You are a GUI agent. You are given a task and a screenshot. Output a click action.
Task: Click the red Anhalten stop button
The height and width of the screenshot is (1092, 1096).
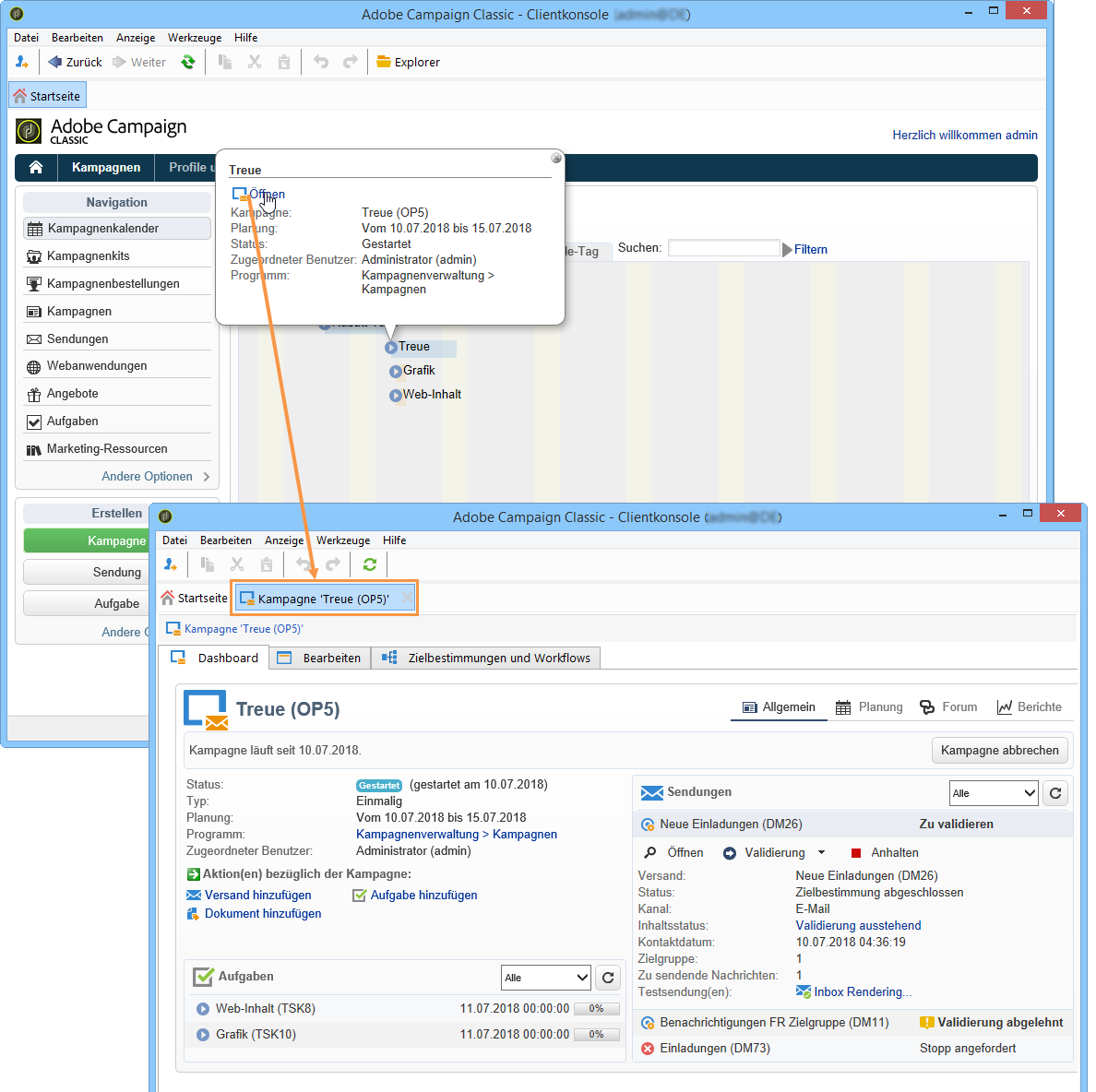(884, 852)
